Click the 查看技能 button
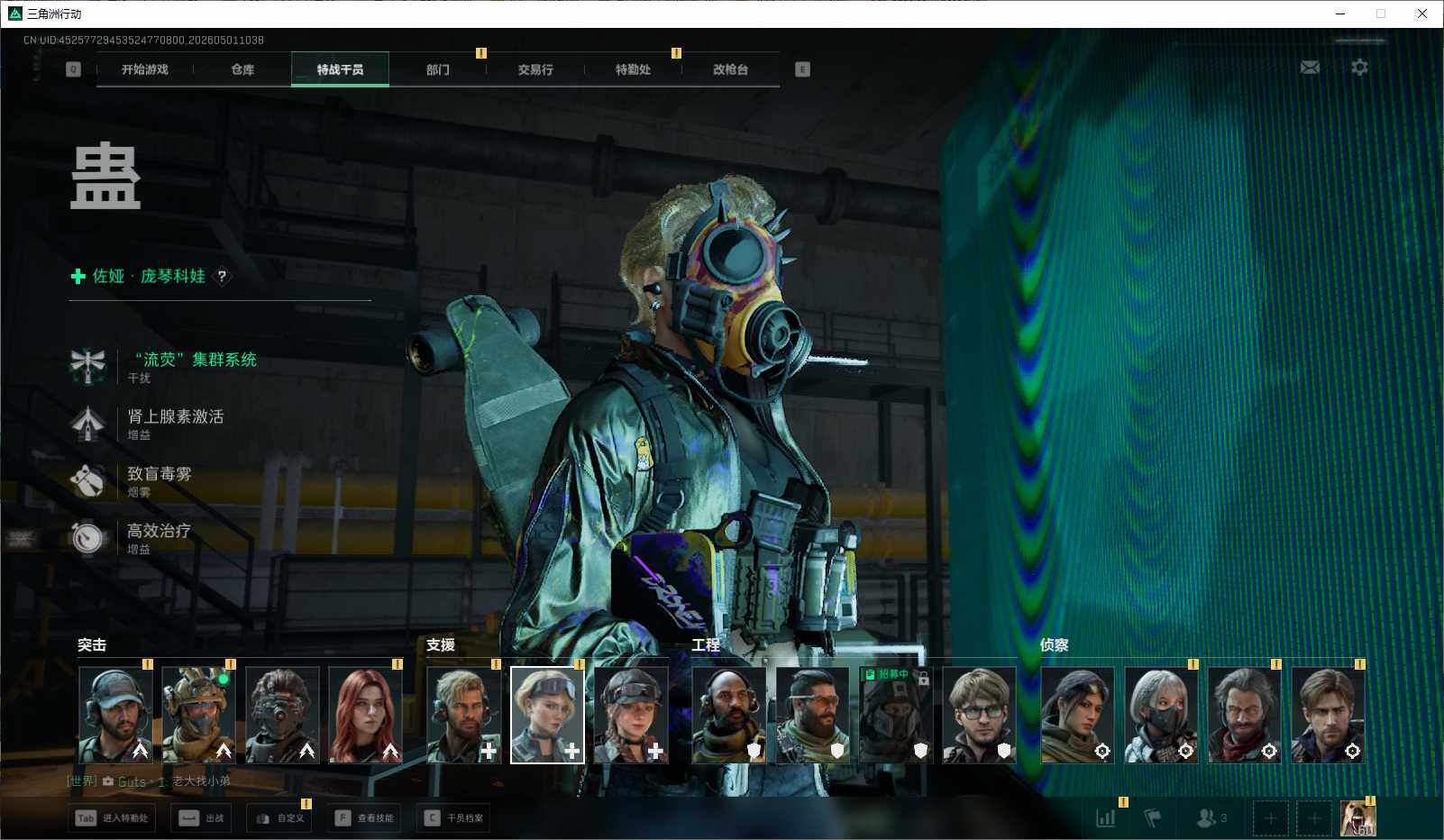This screenshot has height=840, width=1444. [364, 818]
